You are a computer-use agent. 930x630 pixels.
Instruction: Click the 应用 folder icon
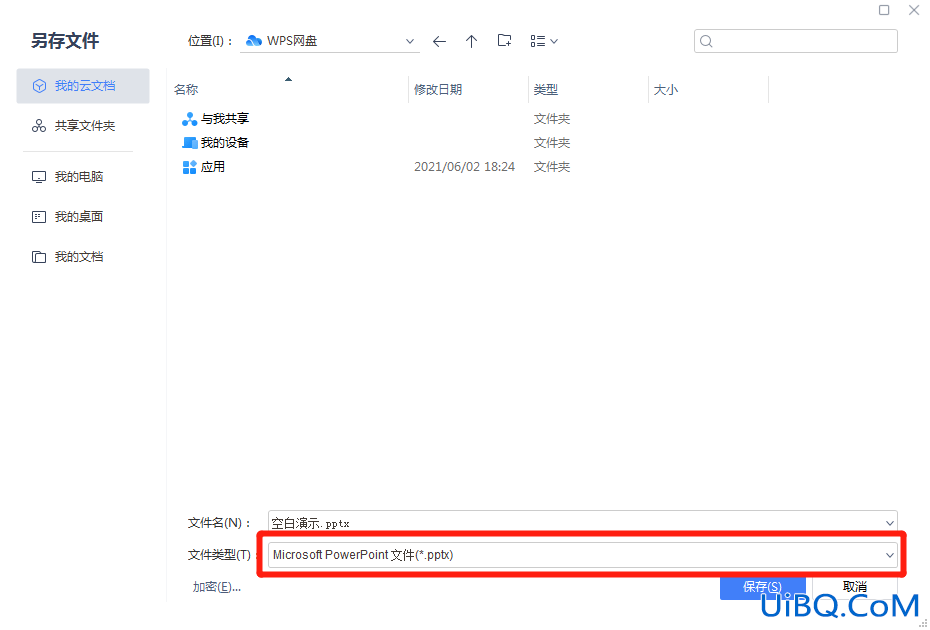pyautogui.click(x=190, y=167)
